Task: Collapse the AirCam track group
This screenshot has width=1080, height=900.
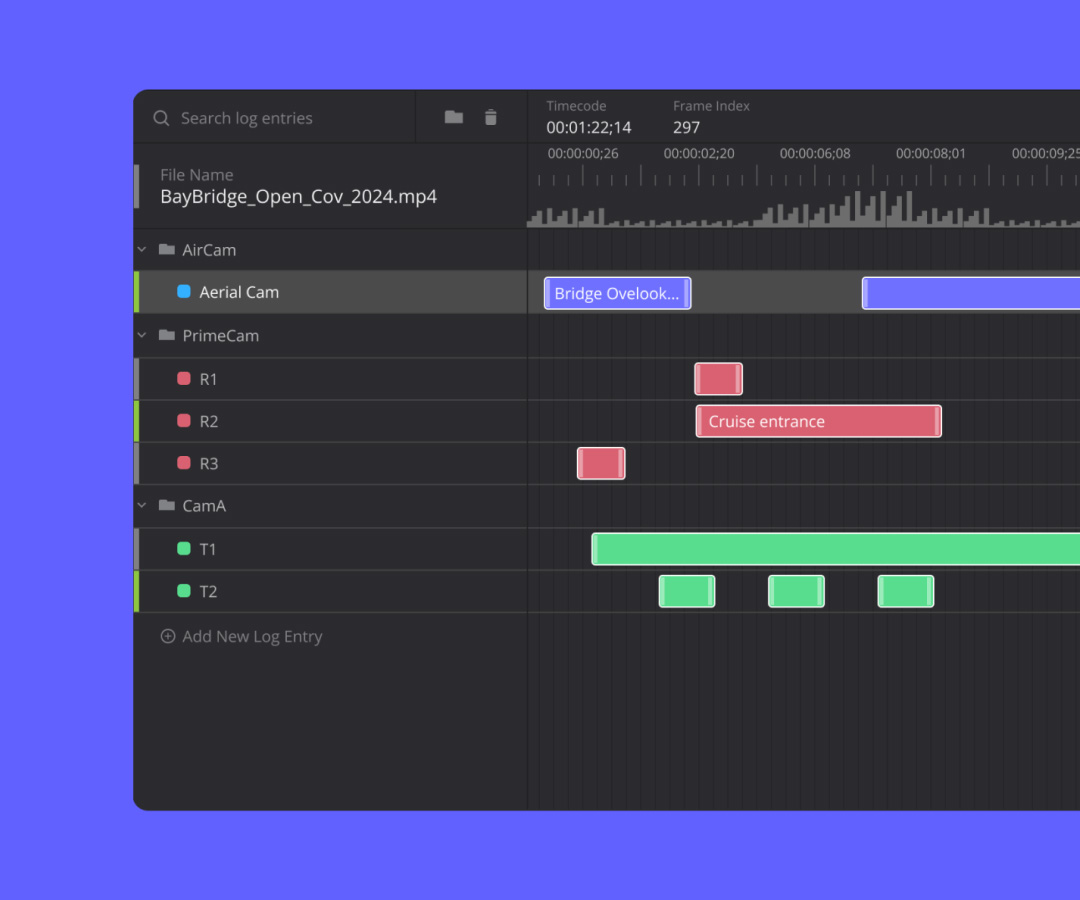Action: 141,249
